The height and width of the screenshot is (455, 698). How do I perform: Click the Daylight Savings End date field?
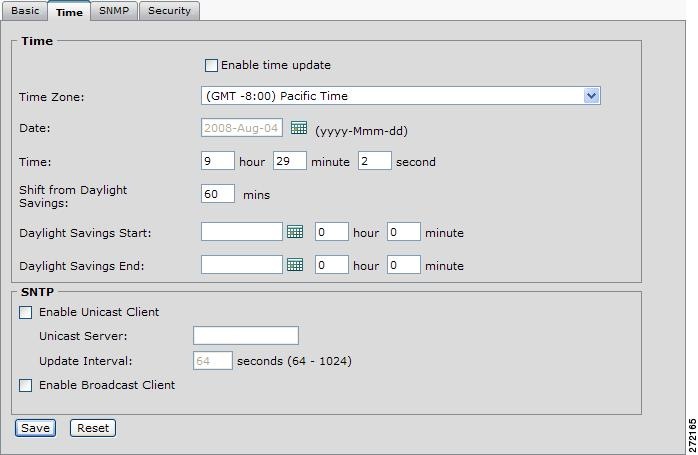(x=242, y=264)
